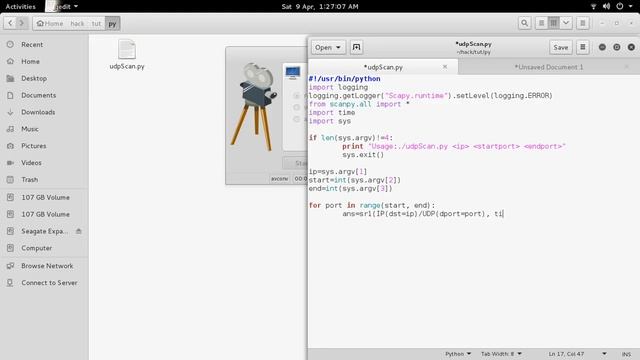Click the 'sys.exit()' code line
The image size is (640, 360).
pos(363,155)
